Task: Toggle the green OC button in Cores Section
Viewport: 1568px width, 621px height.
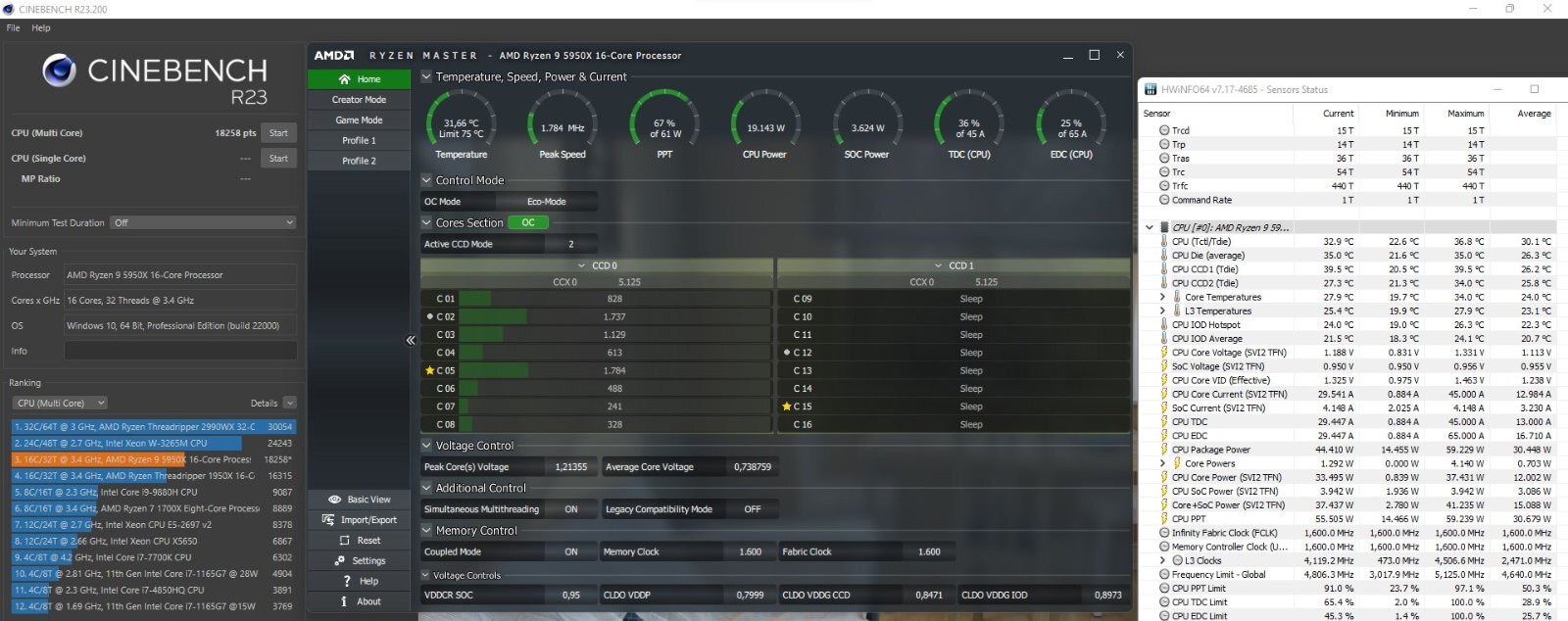Action: click(528, 222)
